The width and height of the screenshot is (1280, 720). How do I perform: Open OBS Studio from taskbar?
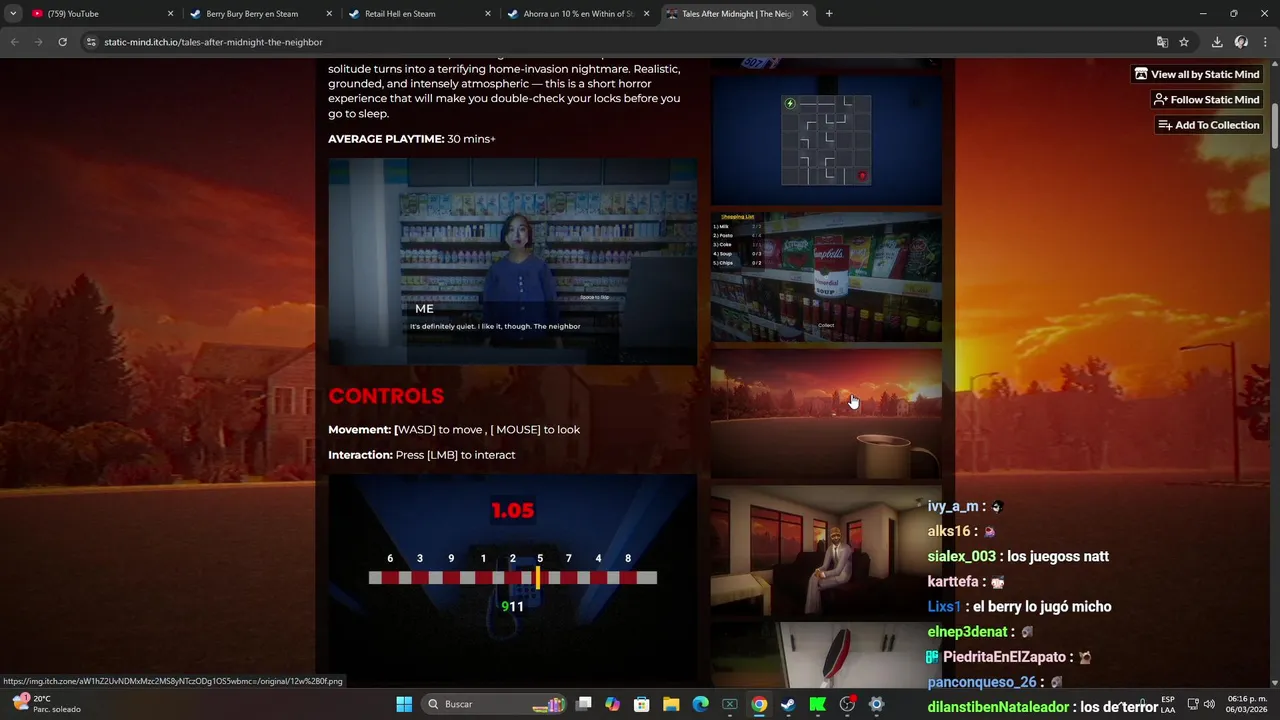pyautogui.click(x=847, y=704)
